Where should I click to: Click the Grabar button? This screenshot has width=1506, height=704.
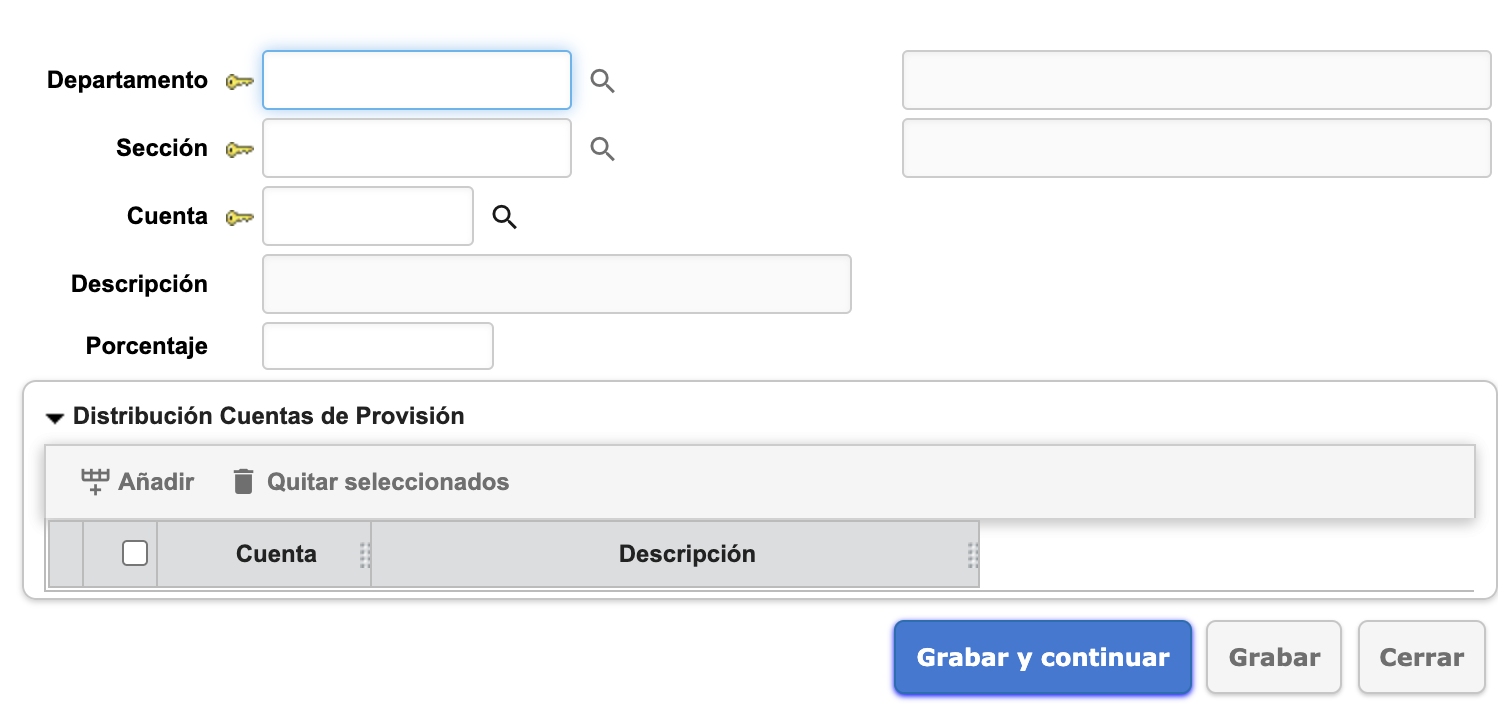tap(1273, 658)
